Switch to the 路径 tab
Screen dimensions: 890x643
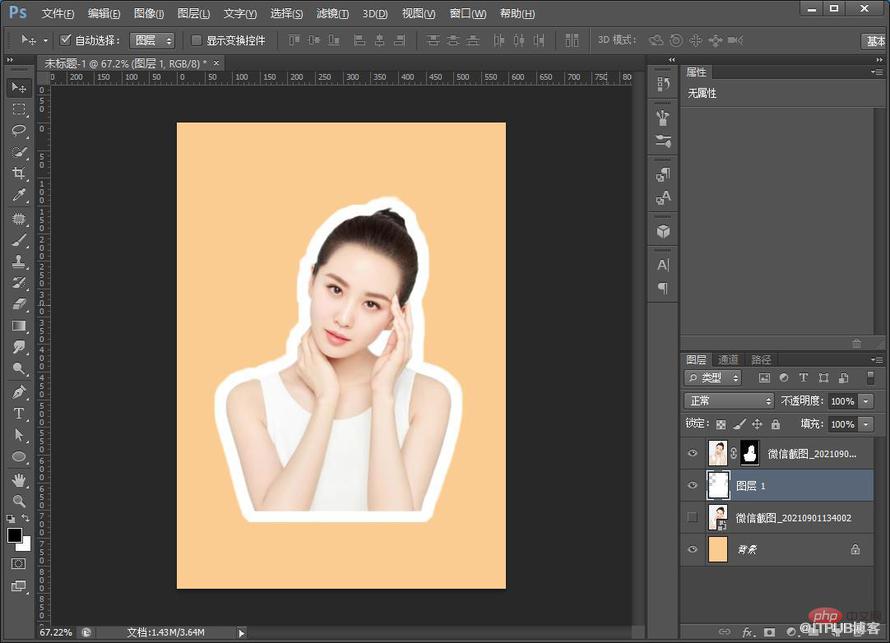[x=761, y=359]
